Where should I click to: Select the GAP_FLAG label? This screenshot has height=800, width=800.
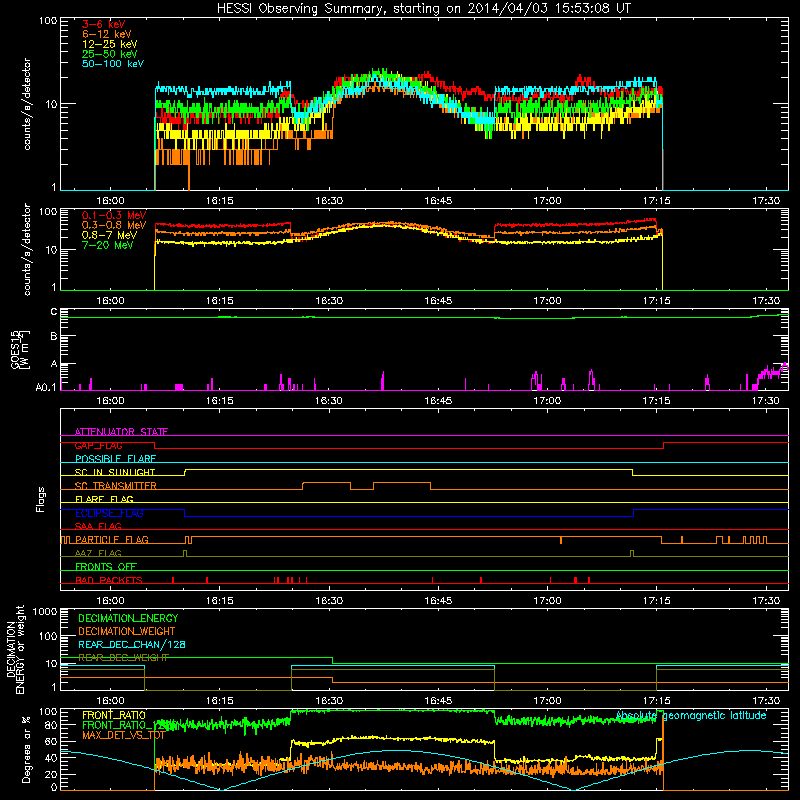coord(98,445)
